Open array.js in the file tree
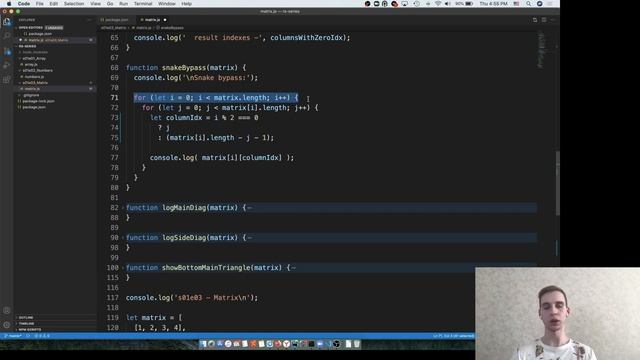Image resolution: width=640 pixels, height=360 pixels. tap(31, 64)
